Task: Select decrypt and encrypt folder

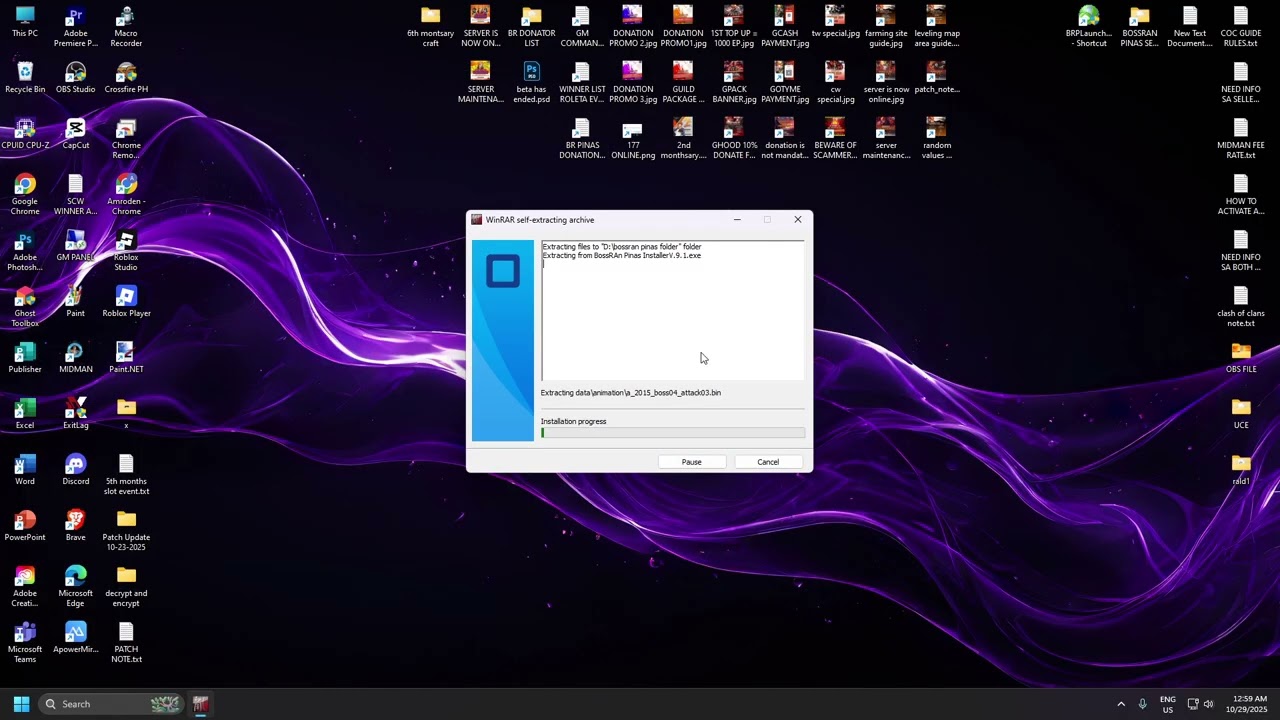Action: 126,587
